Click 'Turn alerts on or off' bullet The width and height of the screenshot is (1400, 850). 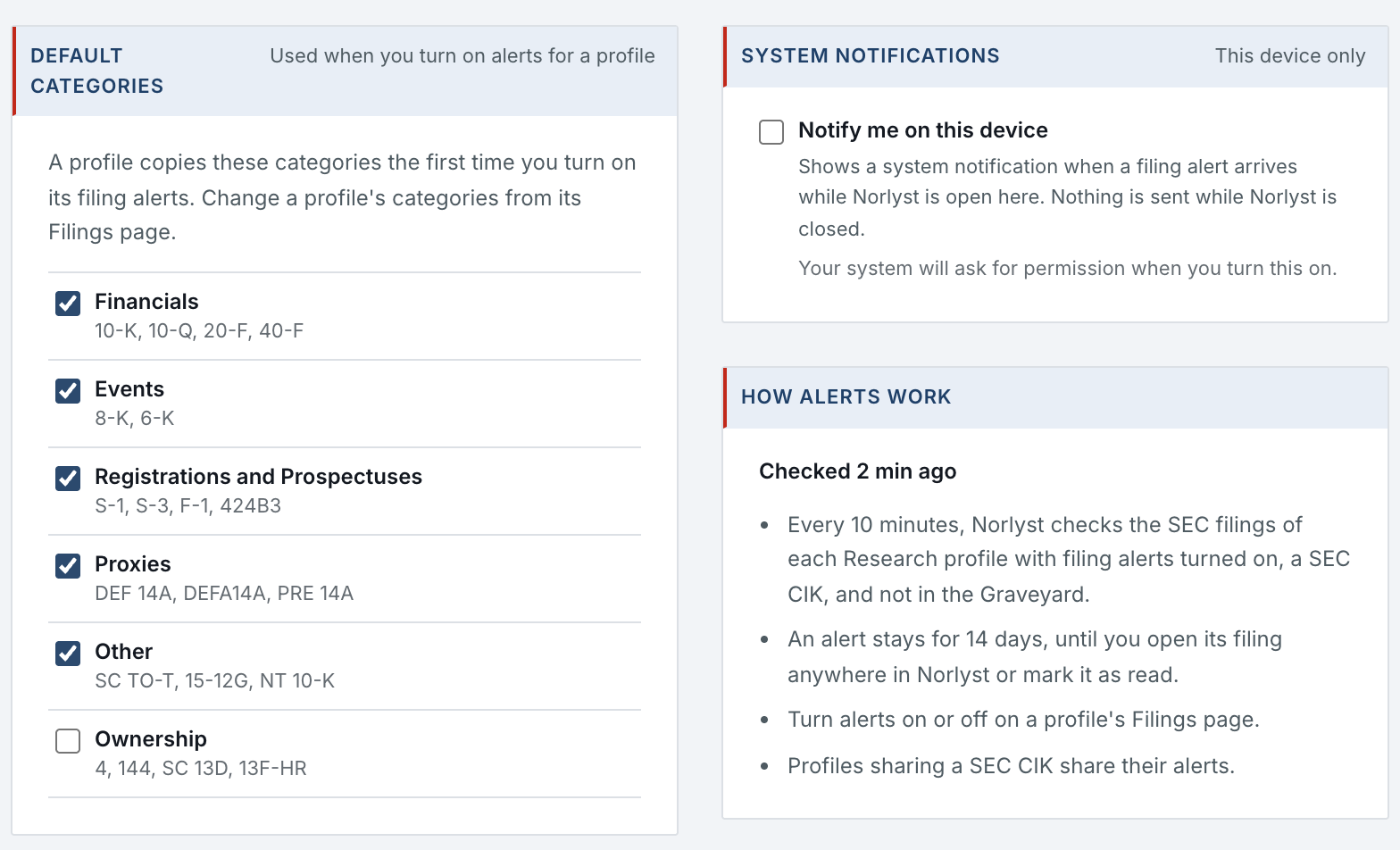tap(1023, 720)
